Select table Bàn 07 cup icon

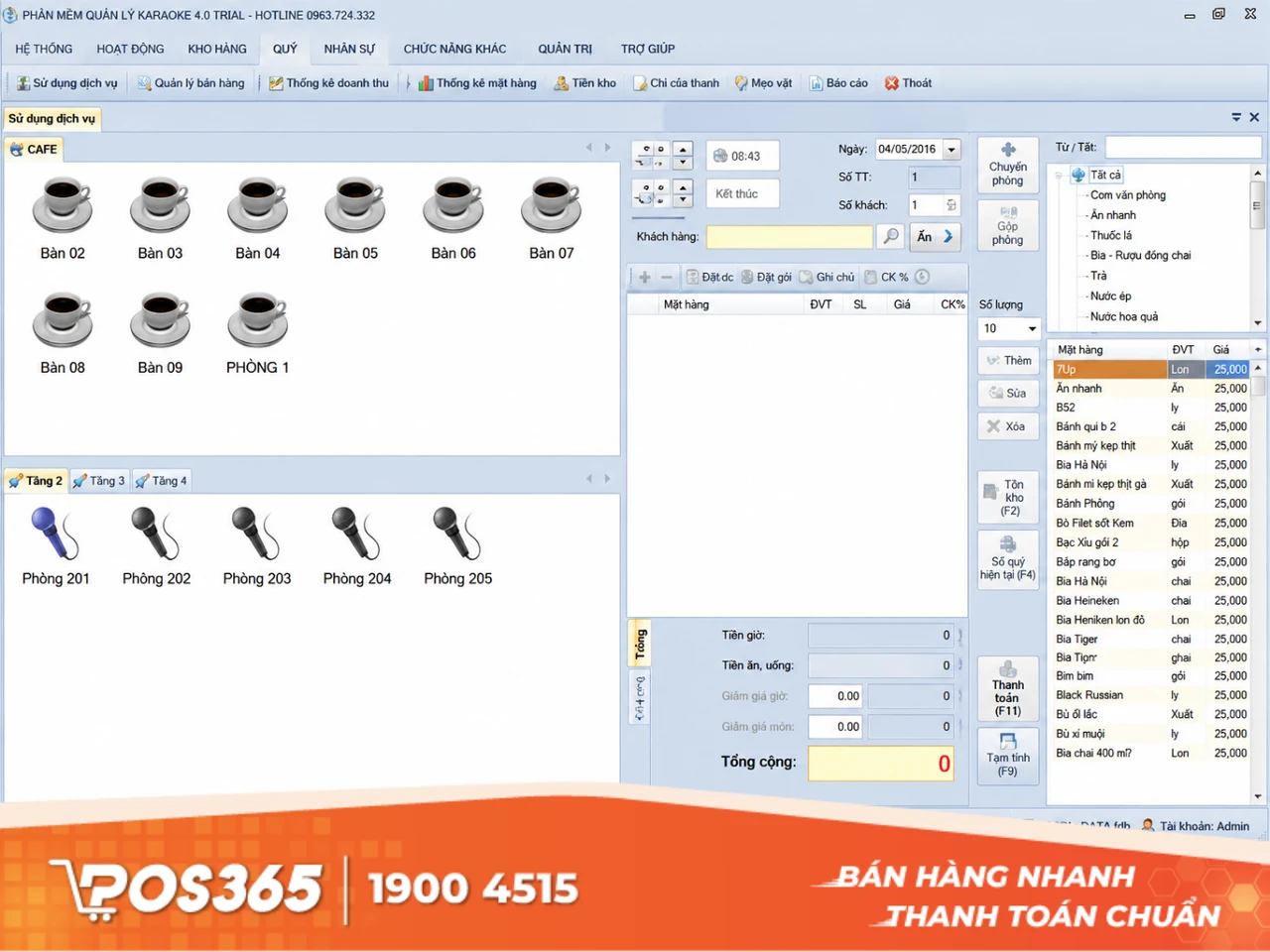pyautogui.click(x=552, y=205)
